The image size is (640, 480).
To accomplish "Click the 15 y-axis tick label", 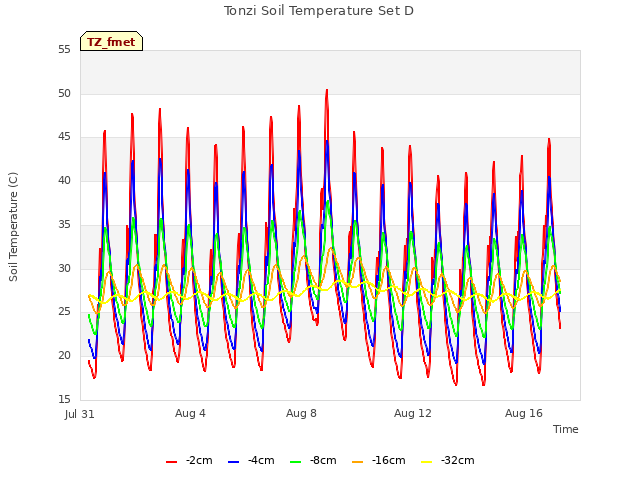I will (x=64, y=399).
